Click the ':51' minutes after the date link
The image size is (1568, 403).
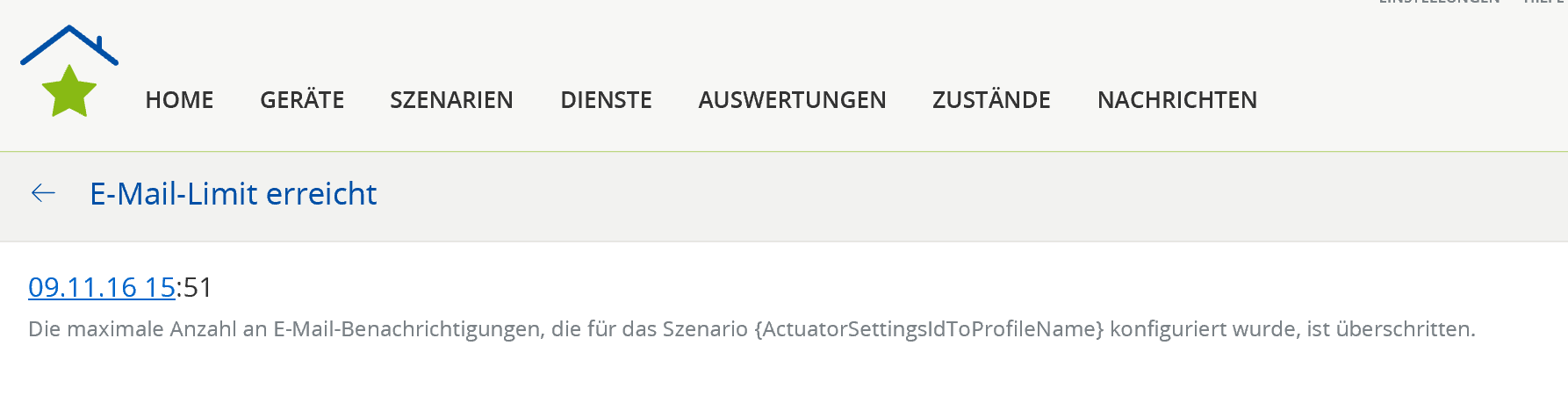[195, 287]
